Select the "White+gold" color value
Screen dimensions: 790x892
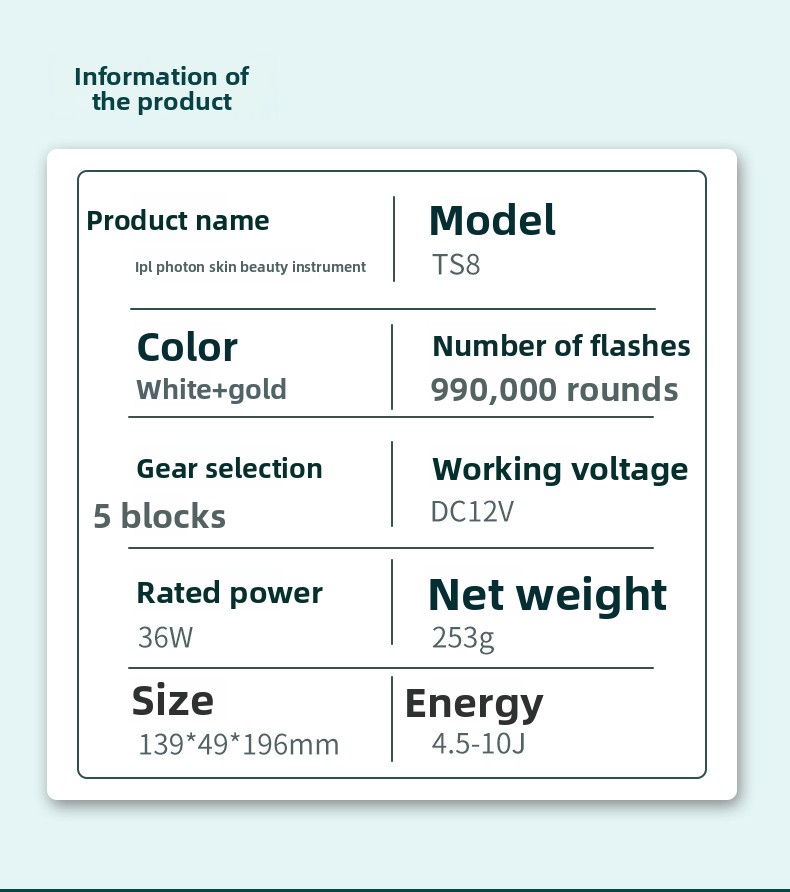211,389
